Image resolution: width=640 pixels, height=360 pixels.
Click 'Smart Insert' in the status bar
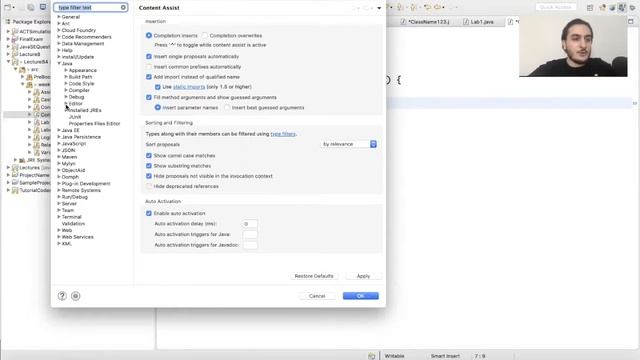tap(445, 356)
